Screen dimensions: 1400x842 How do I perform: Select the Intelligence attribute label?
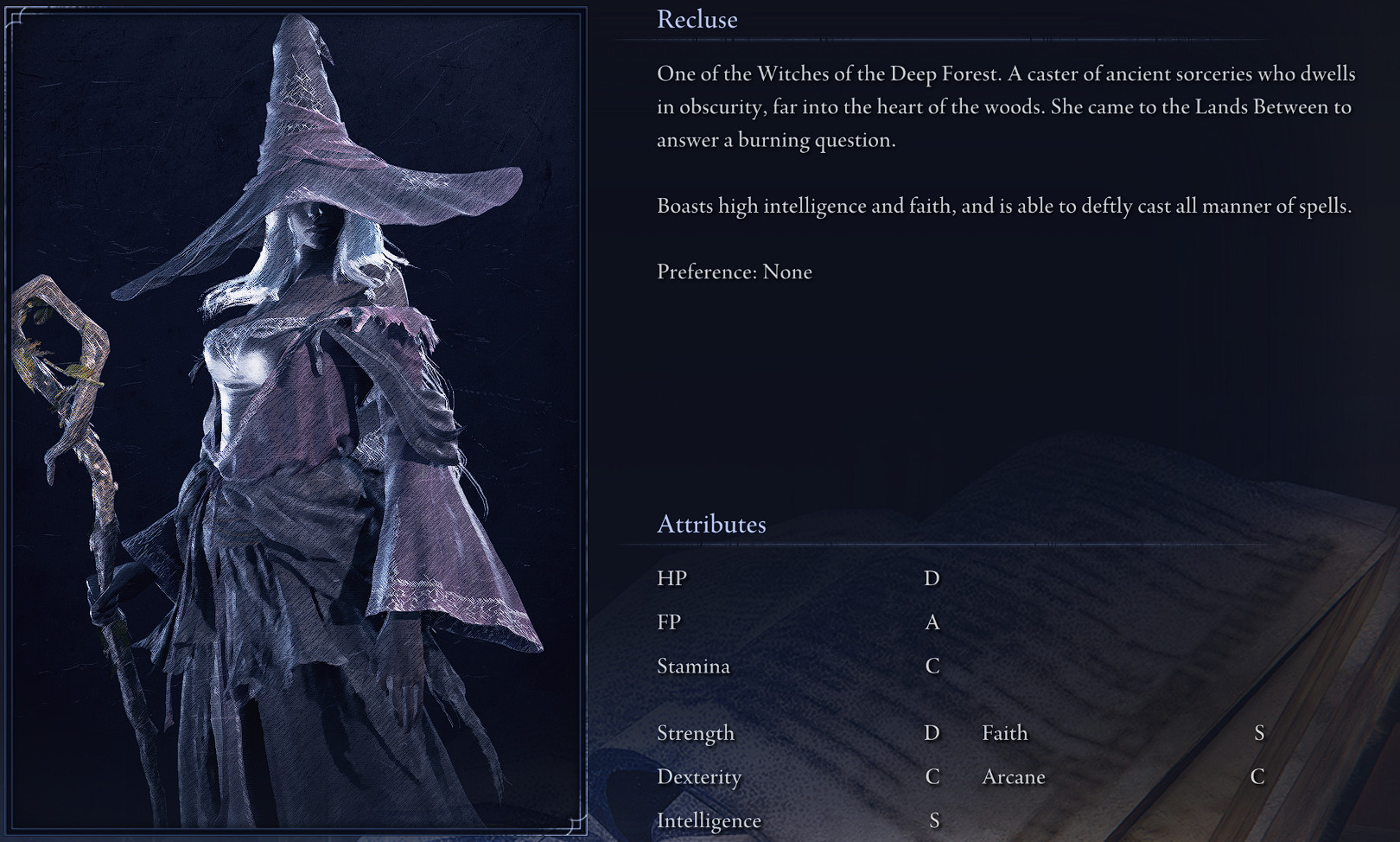click(x=709, y=821)
